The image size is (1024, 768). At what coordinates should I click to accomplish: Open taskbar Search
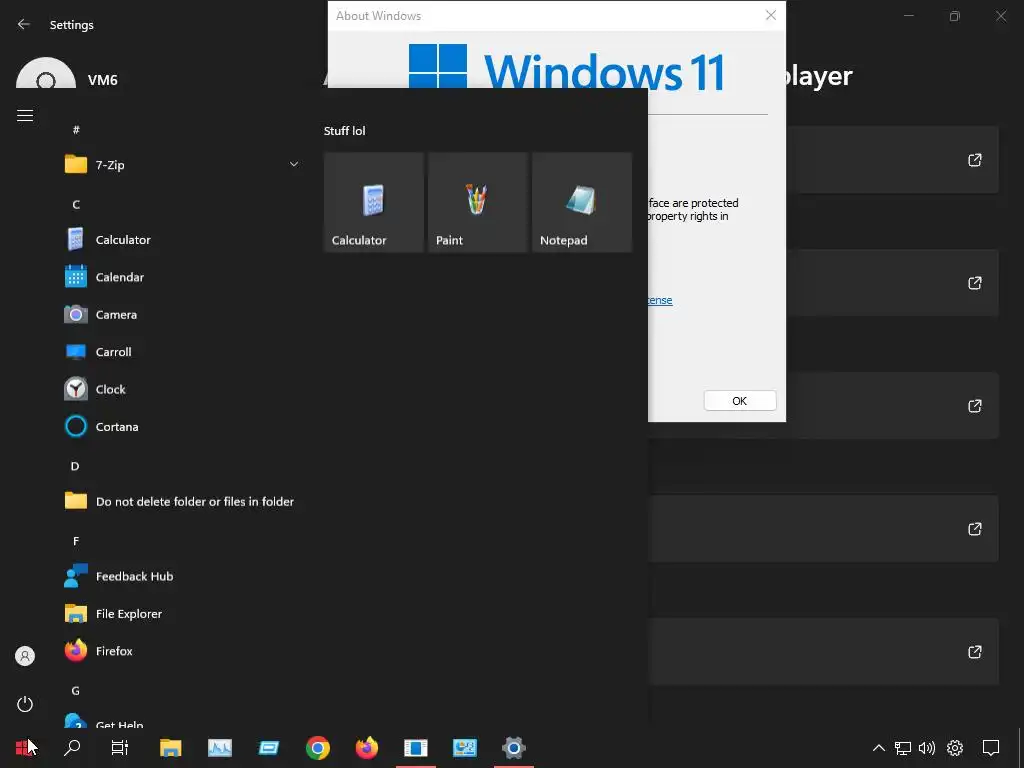72,748
